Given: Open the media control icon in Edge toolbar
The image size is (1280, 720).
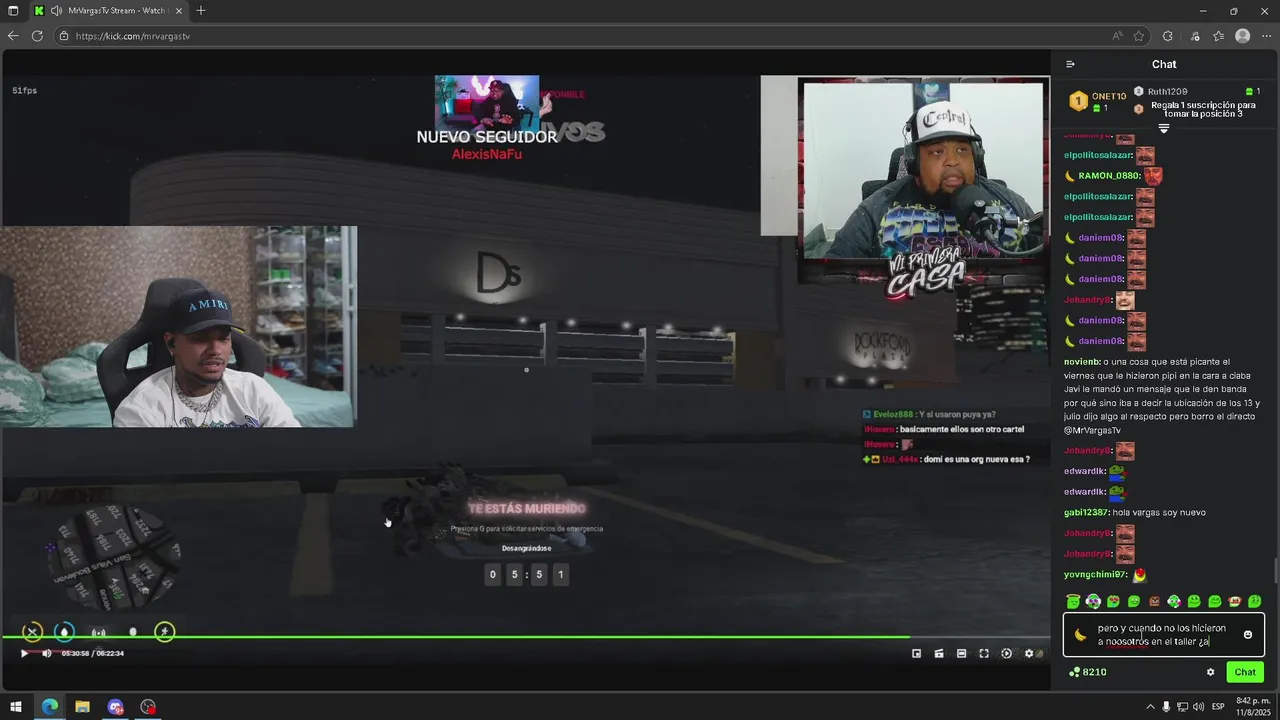Looking at the screenshot, I should point(1195,36).
